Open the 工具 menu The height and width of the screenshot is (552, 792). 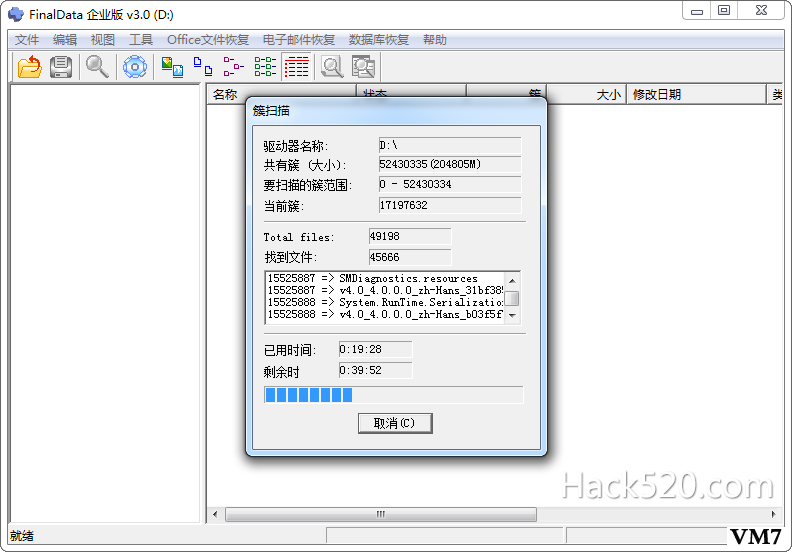tap(140, 40)
